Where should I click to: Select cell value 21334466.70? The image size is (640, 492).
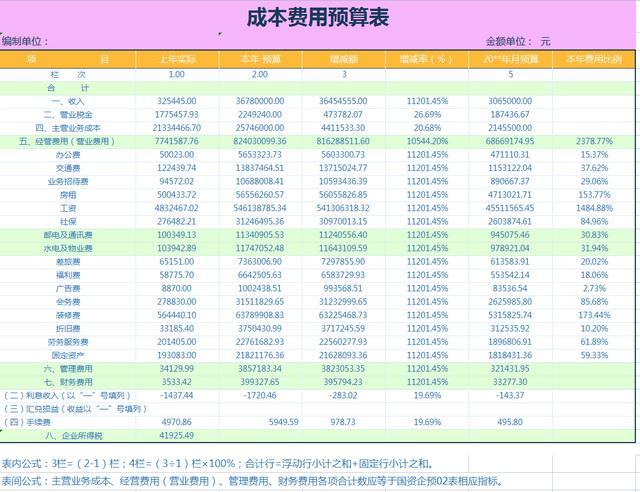pyautogui.click(x=177, y=128)
